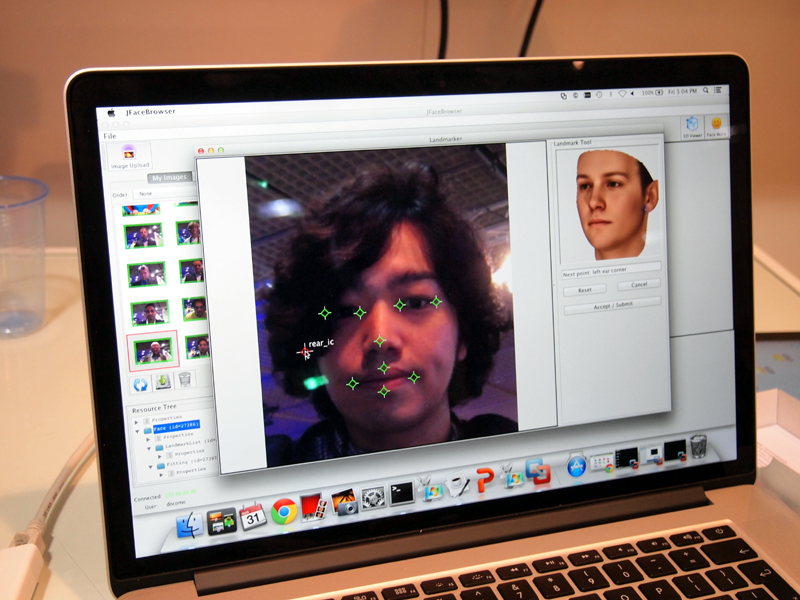Open the Image Upload tool

point(129,156)
